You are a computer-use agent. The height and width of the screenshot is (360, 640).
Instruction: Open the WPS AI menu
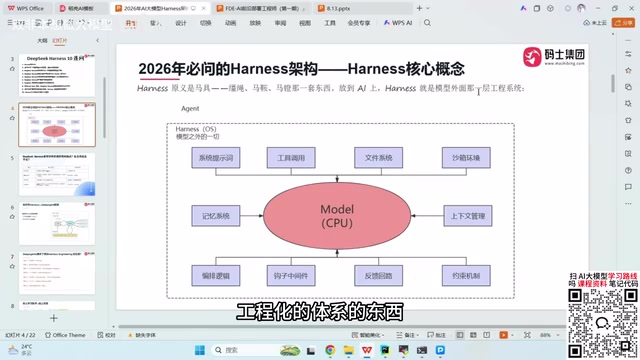(398, 23)
